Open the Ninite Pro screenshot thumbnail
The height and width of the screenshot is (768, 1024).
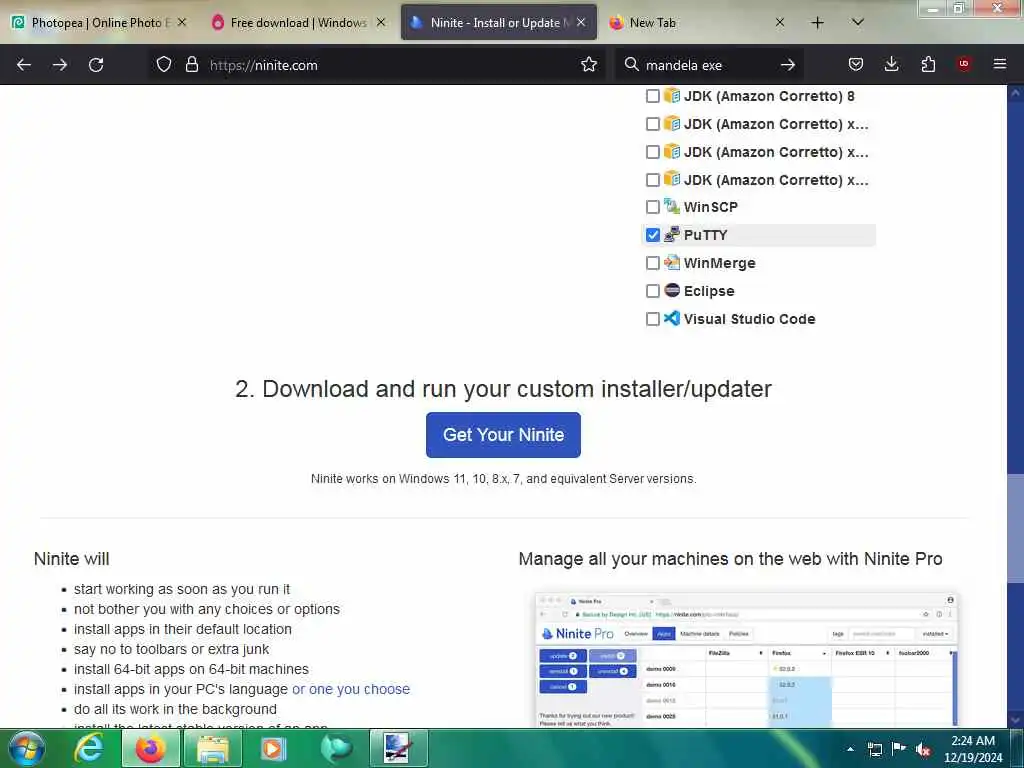point(746,660)
